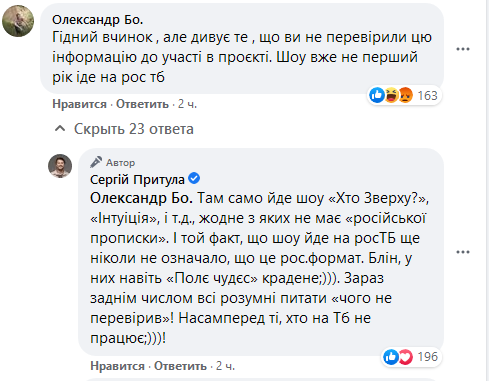The height and width of the screenshot is (381, 489).
Task: Click the blue verified badge
Action: (x=194, y=178)
